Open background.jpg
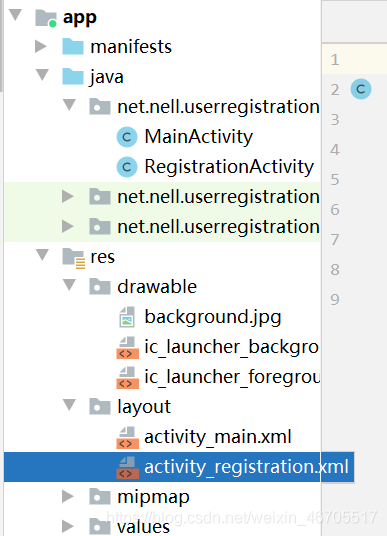Image resolution: width=387 pixels, height=536 pixels. point(213,317)
